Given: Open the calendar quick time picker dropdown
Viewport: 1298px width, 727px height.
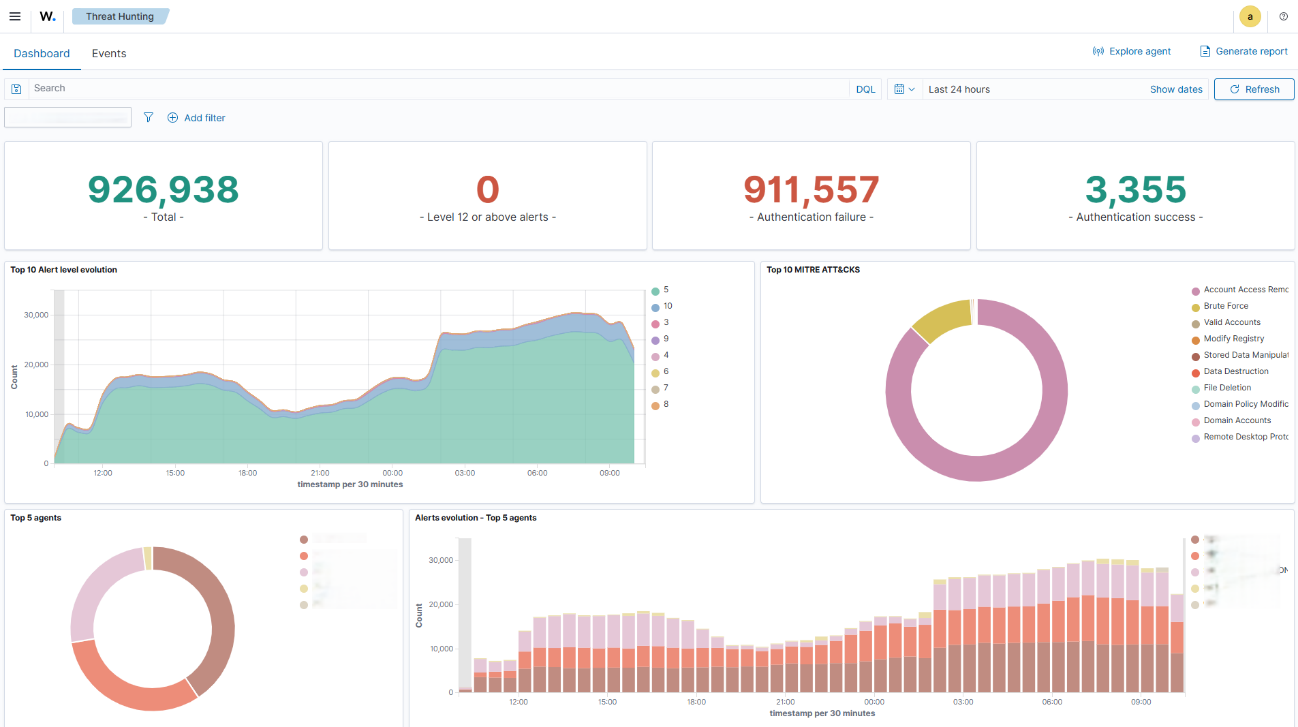Looking at the screenshot, I should [904, 89].
